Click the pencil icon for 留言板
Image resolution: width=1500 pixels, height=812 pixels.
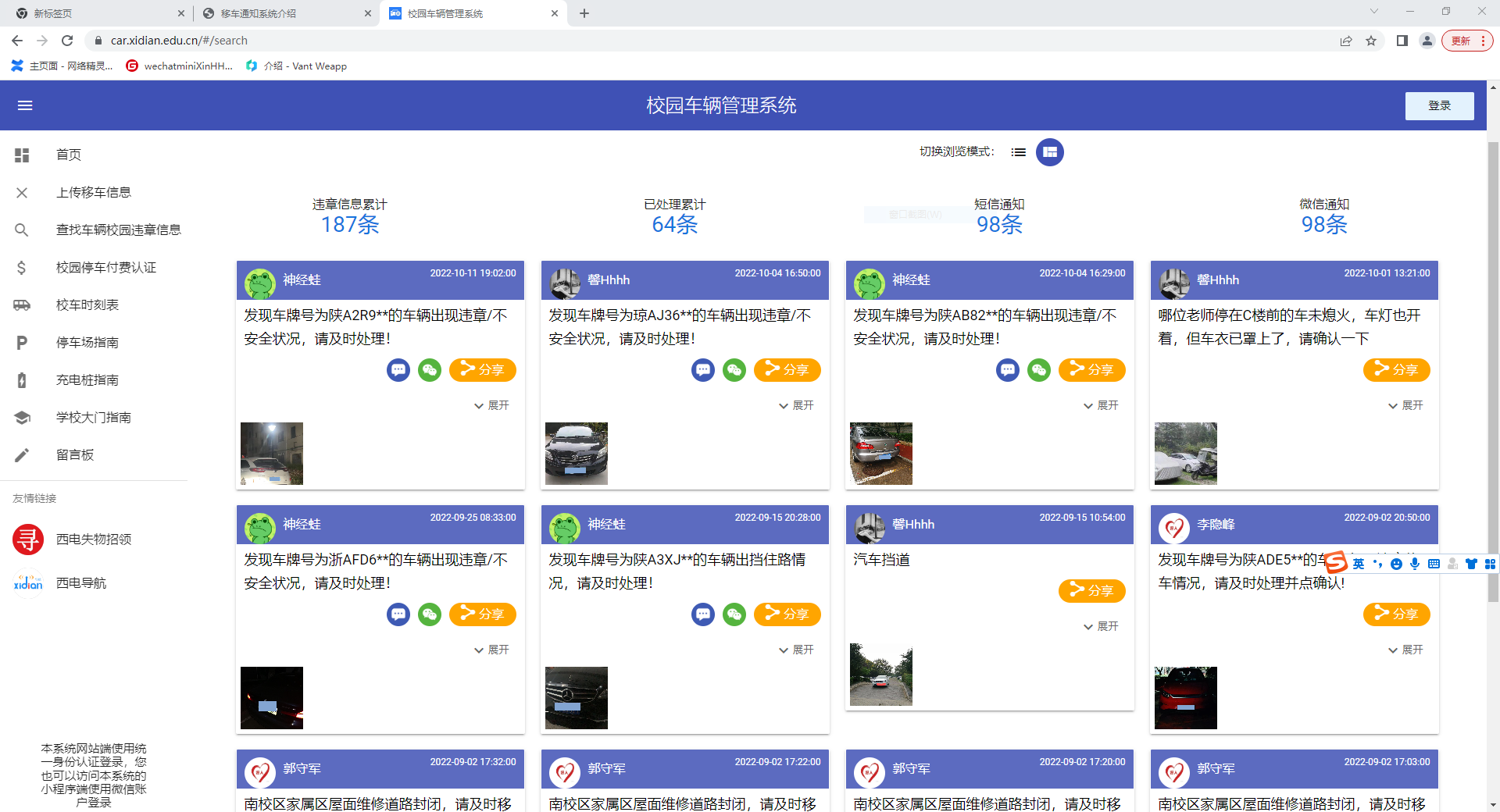(x=22, y=454)
